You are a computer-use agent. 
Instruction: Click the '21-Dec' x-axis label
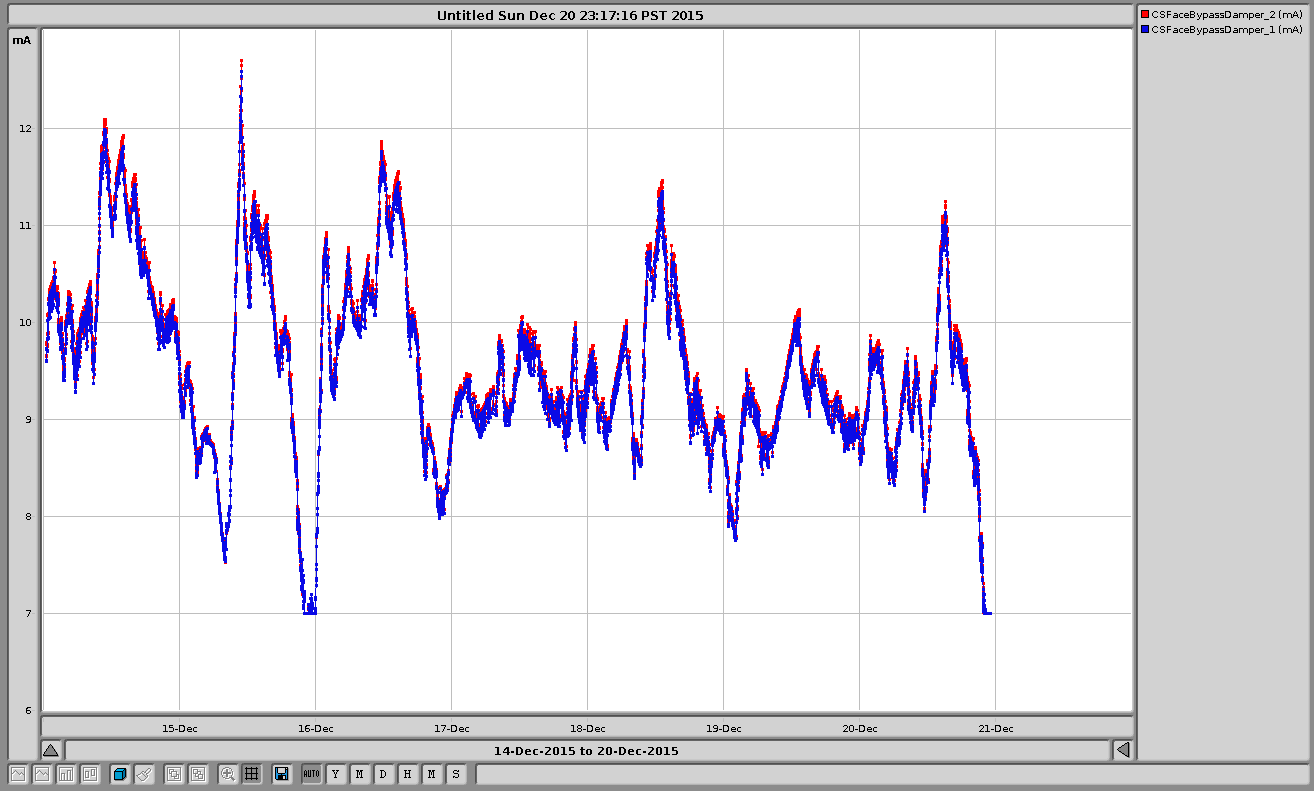point(996,728)
